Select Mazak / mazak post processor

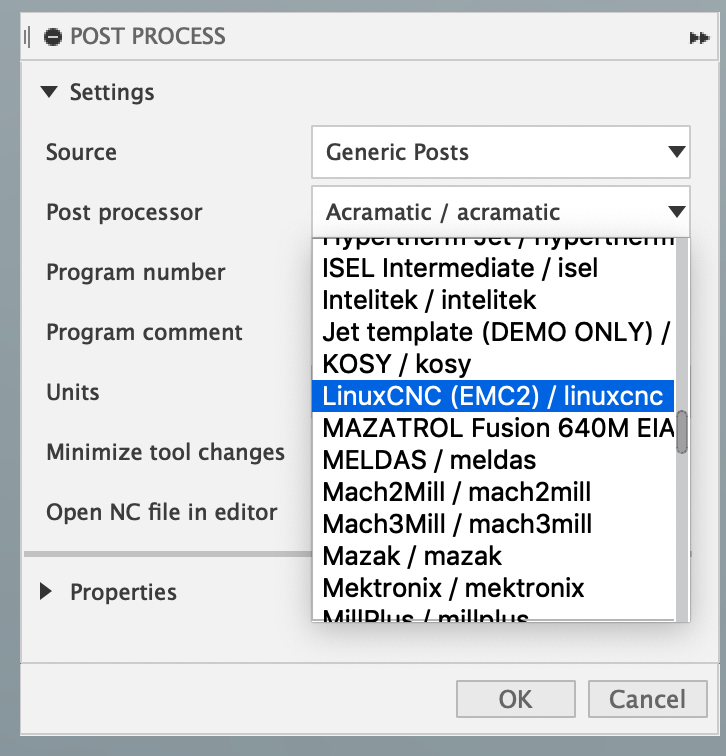tap(412, 556)
